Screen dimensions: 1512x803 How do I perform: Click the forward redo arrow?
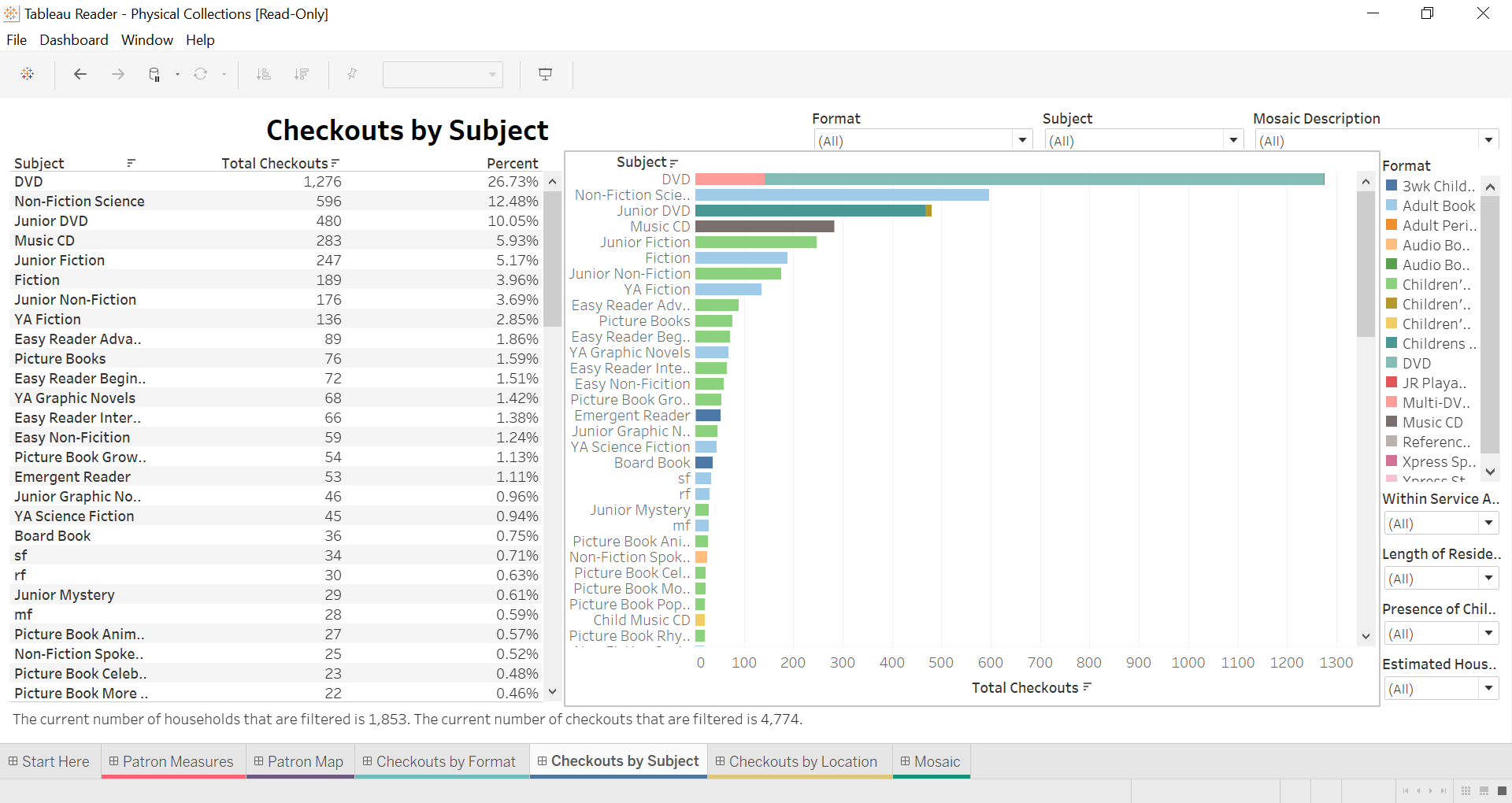[118, 74]
